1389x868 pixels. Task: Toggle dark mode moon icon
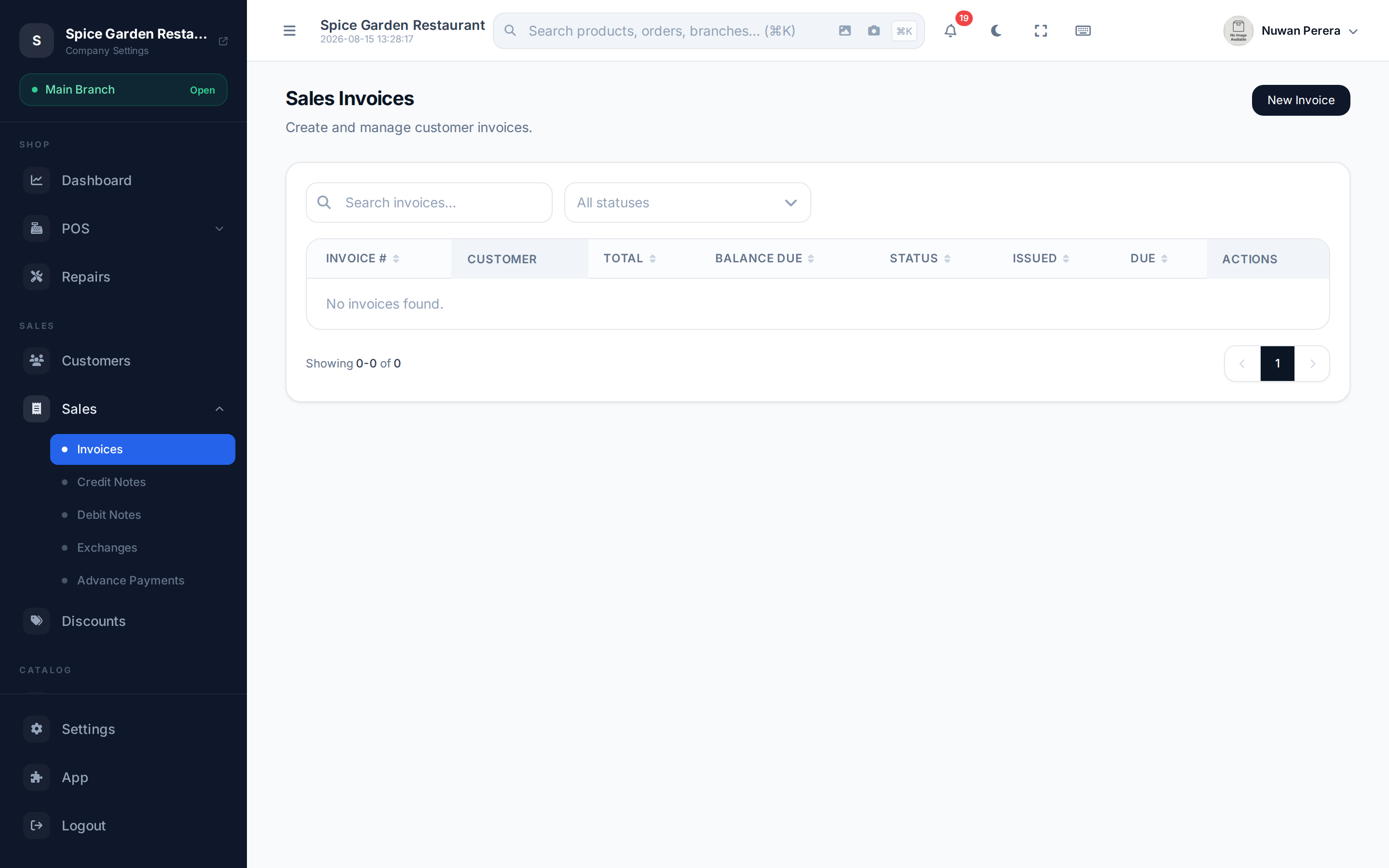[996, 30]
